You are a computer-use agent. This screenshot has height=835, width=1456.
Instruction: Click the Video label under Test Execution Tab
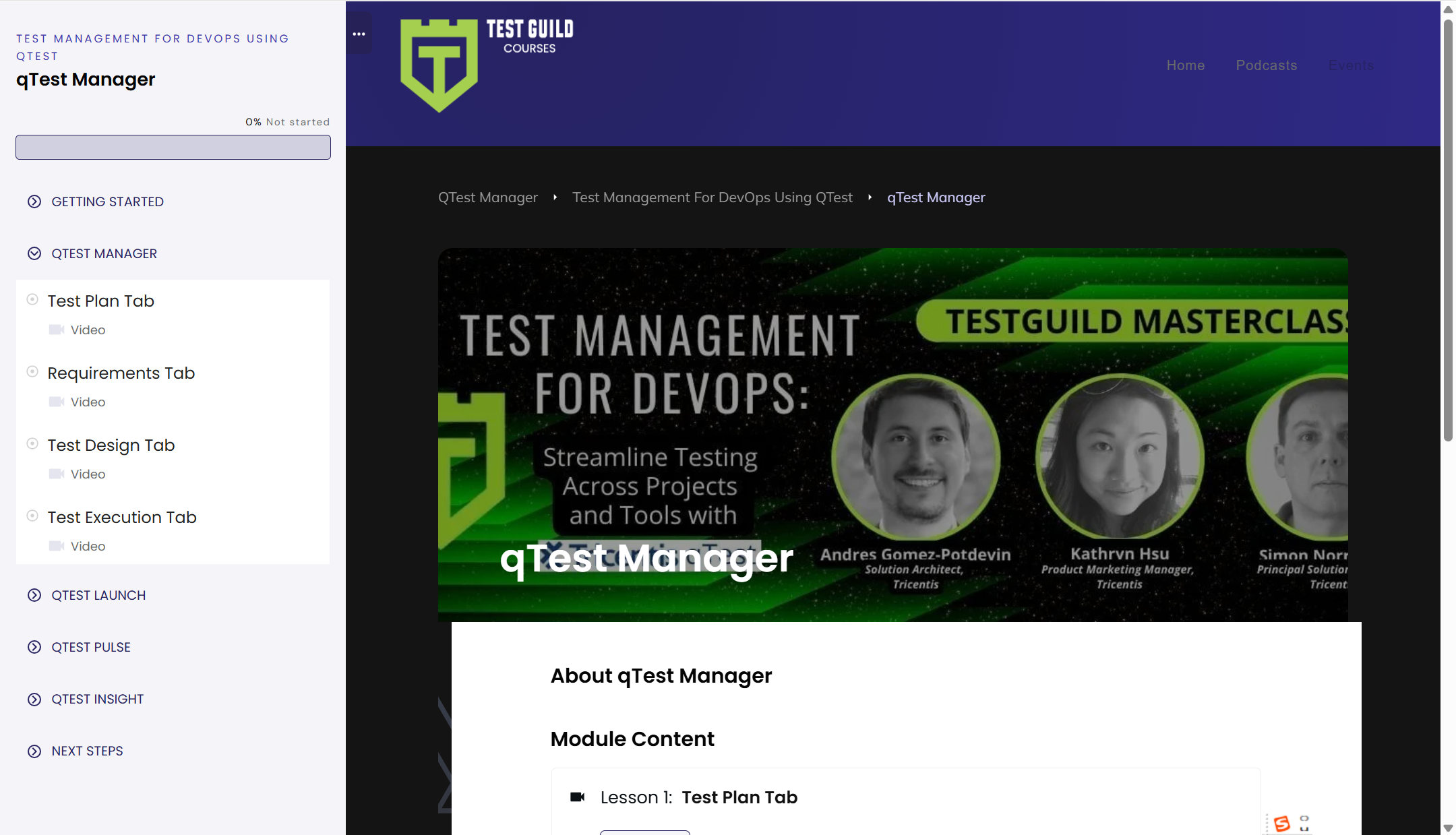[88, 546]
